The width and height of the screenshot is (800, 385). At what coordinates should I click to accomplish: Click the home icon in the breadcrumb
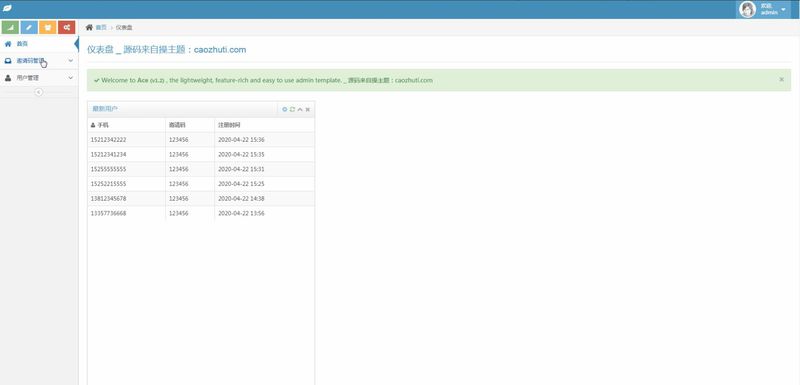tap(89, 27)
